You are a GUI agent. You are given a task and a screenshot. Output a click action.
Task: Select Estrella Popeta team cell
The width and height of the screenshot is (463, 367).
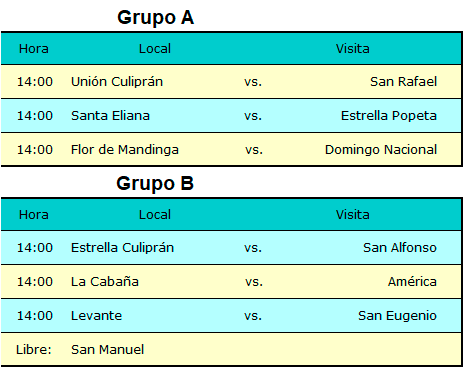[389, 116]
